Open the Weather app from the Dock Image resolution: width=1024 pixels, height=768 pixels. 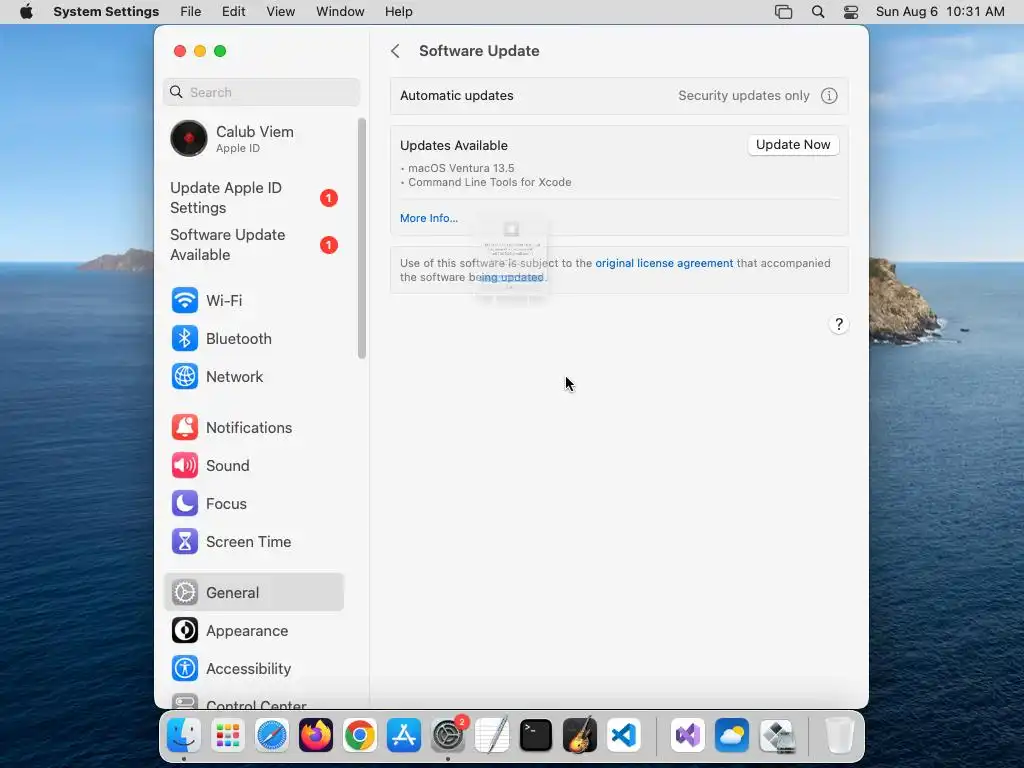(x=731, y=735)
